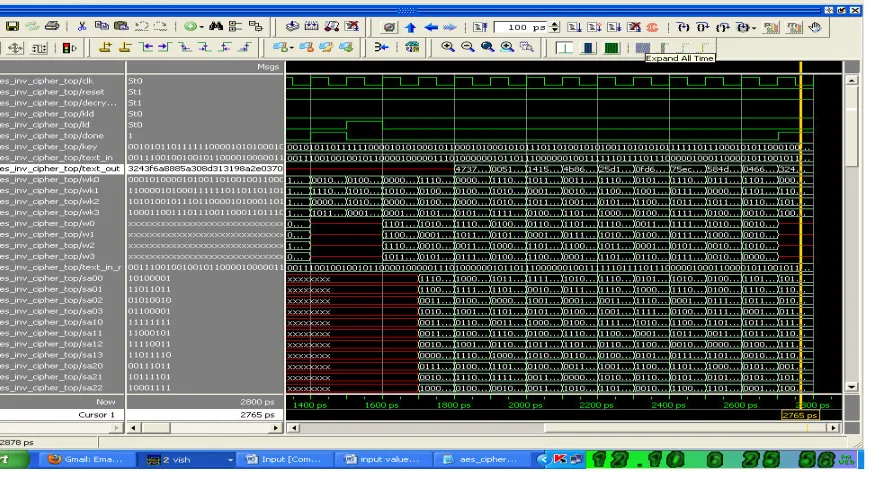Click the waveform vertical scrollbar up arrow
Image resolution: width=872 pixels, height=478 pixels.
[x=851, y=81]
